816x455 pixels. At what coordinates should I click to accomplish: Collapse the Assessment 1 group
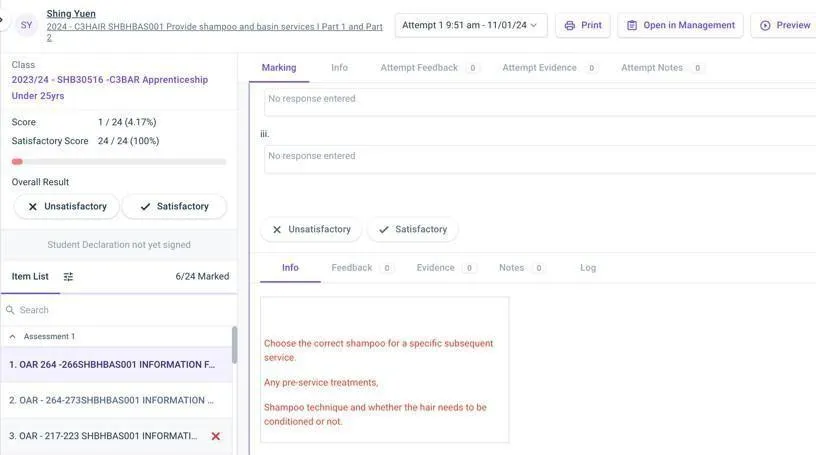pos(12,337)
